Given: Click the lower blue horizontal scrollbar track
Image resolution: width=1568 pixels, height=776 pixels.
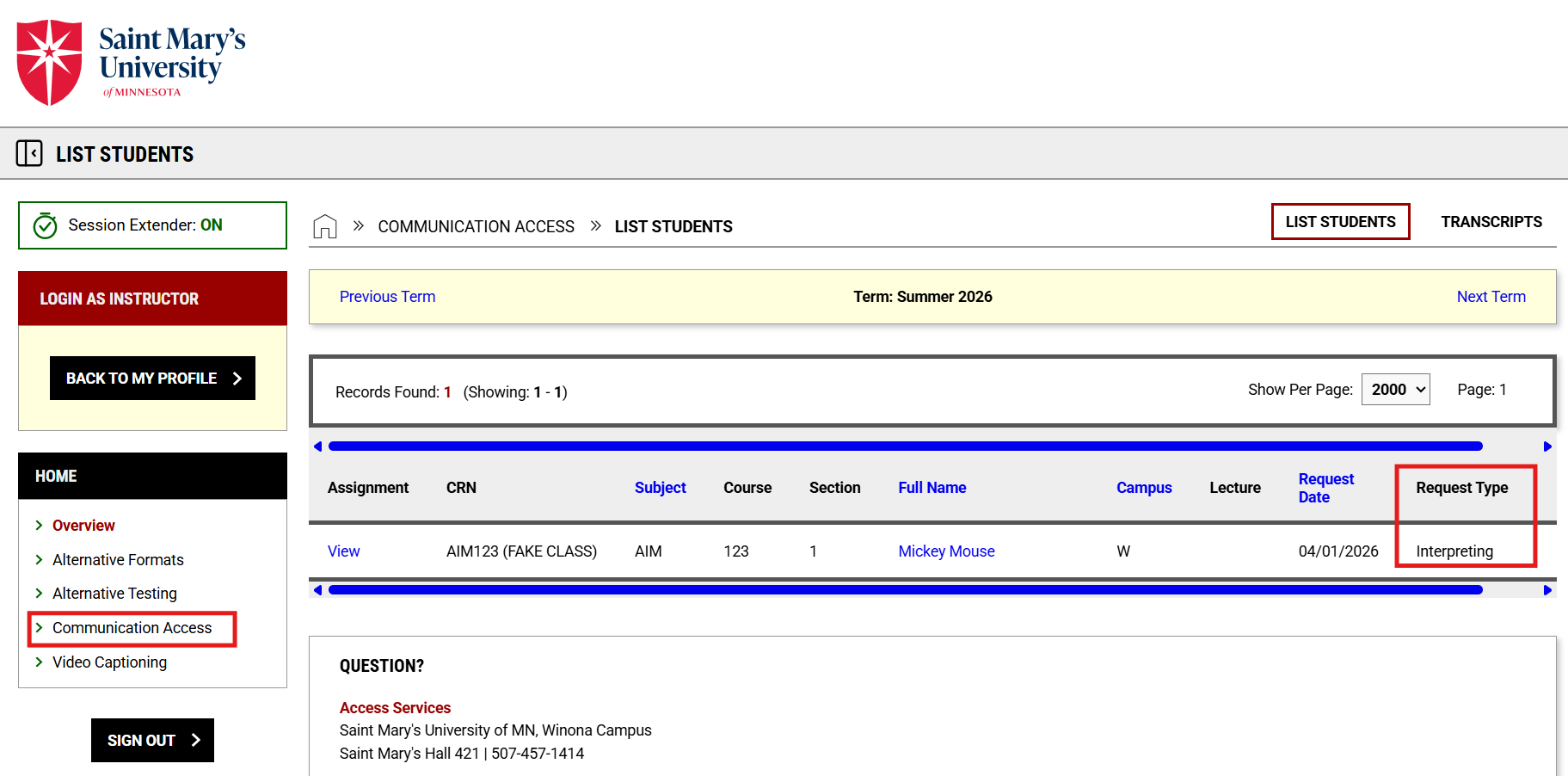Looking at the screenshot, I should click(905, 590).
